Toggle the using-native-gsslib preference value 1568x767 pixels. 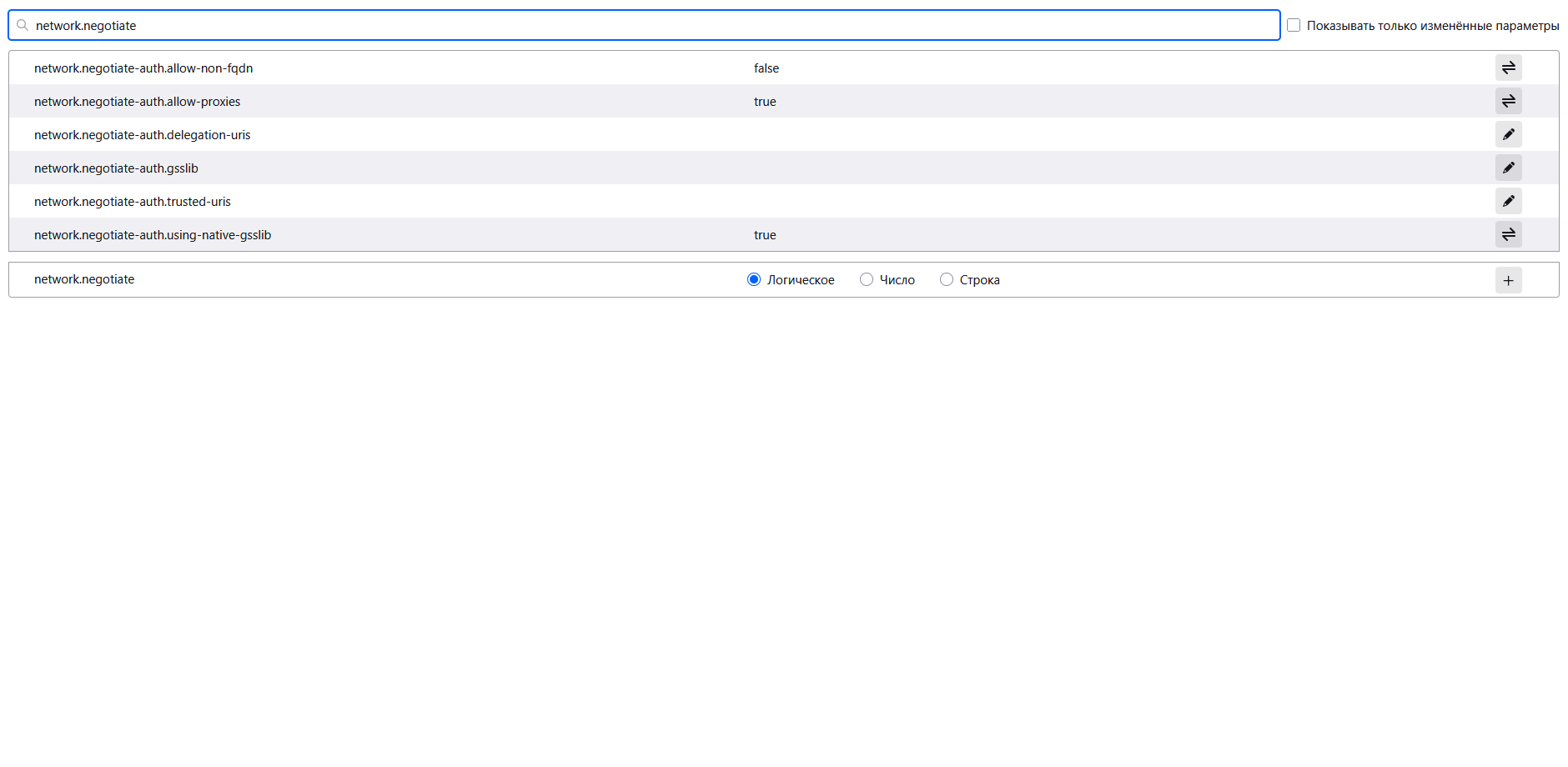tap(1508, 234)
